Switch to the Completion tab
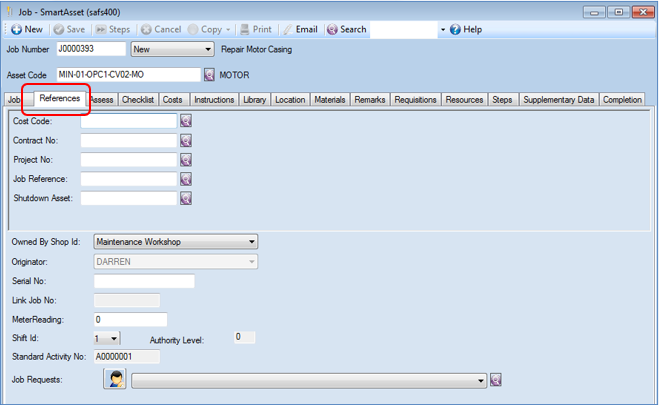 622,100
